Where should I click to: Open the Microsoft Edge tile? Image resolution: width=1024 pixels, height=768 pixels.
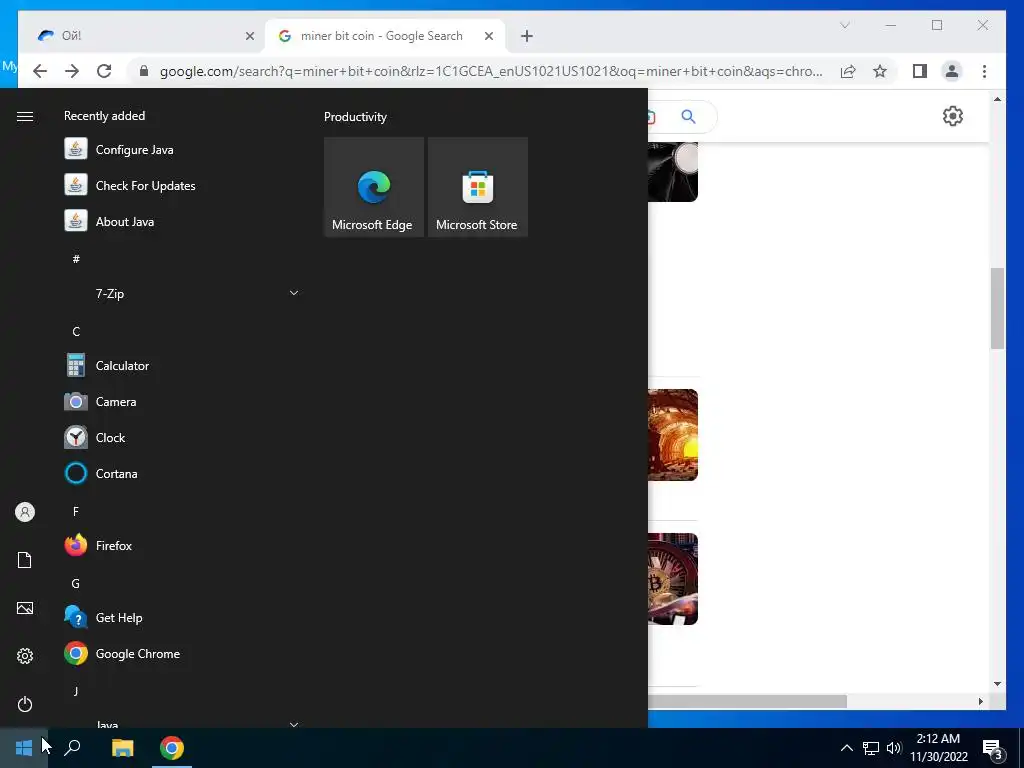[x=374, y=187]
